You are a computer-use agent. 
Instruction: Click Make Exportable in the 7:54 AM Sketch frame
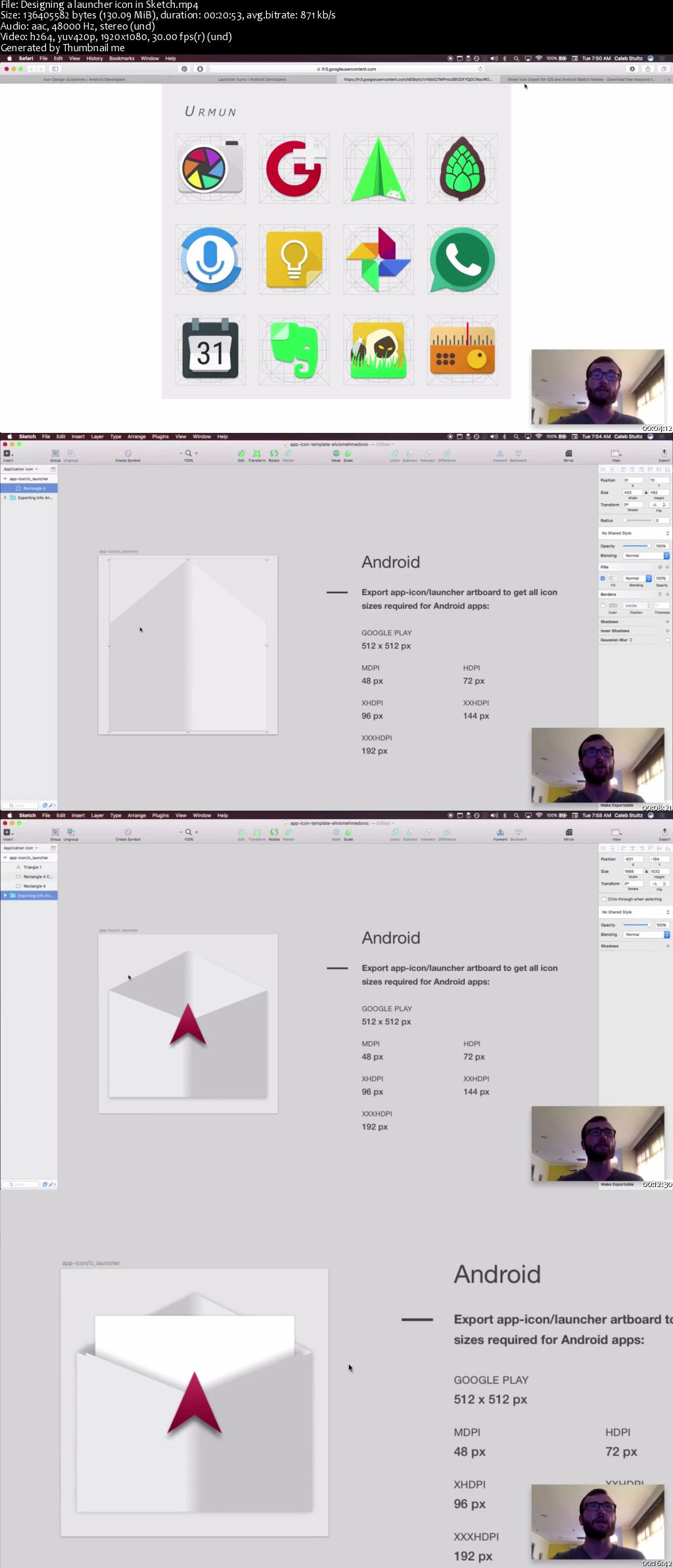pyautogui.click(x=617, y=805)
